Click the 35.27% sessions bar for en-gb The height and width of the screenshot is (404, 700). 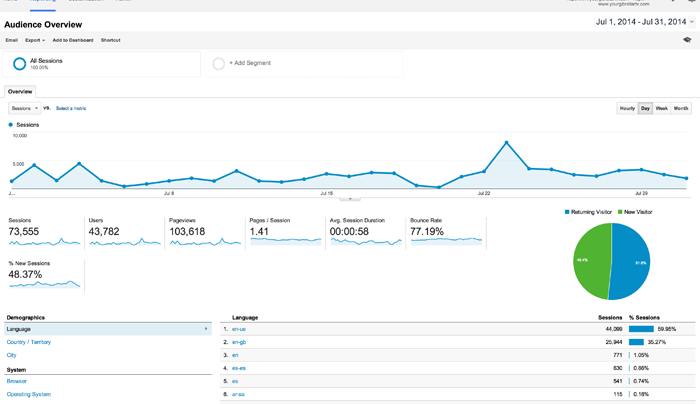[636, 342]
